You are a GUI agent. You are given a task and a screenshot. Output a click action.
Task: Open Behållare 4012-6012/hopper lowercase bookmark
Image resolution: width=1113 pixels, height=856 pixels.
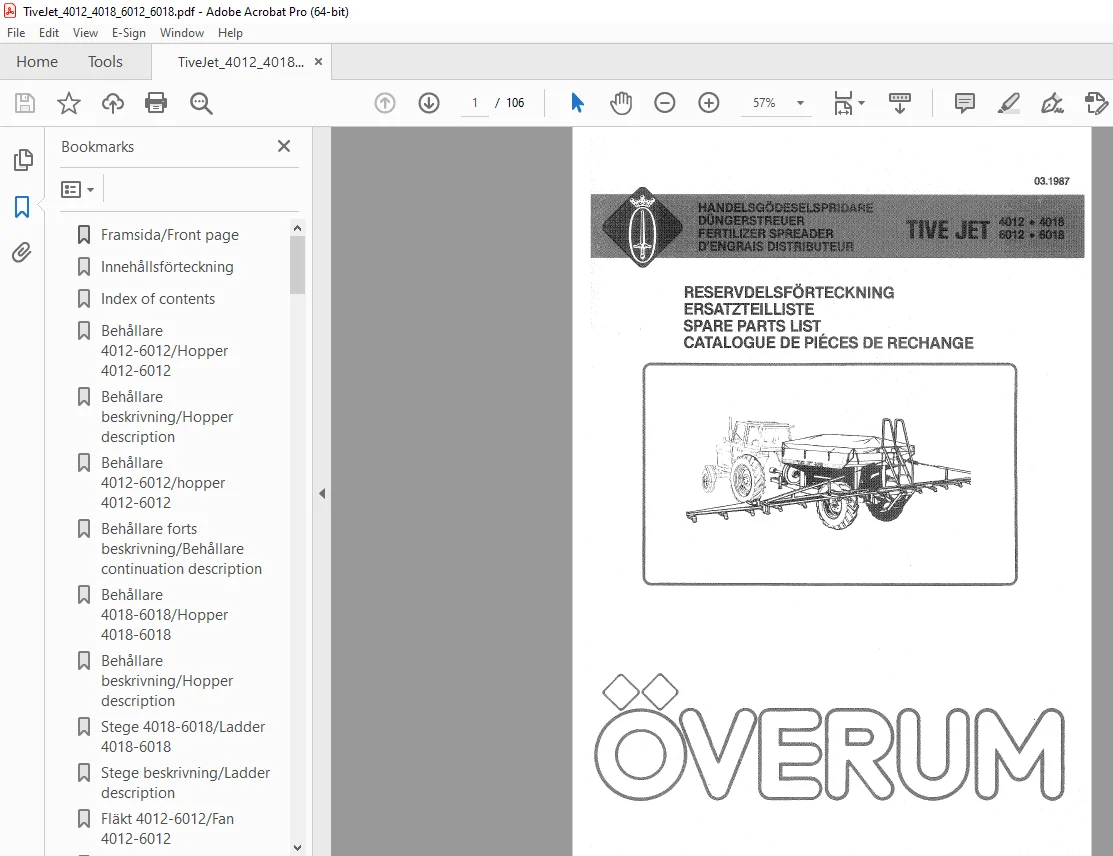click(163, 483)
